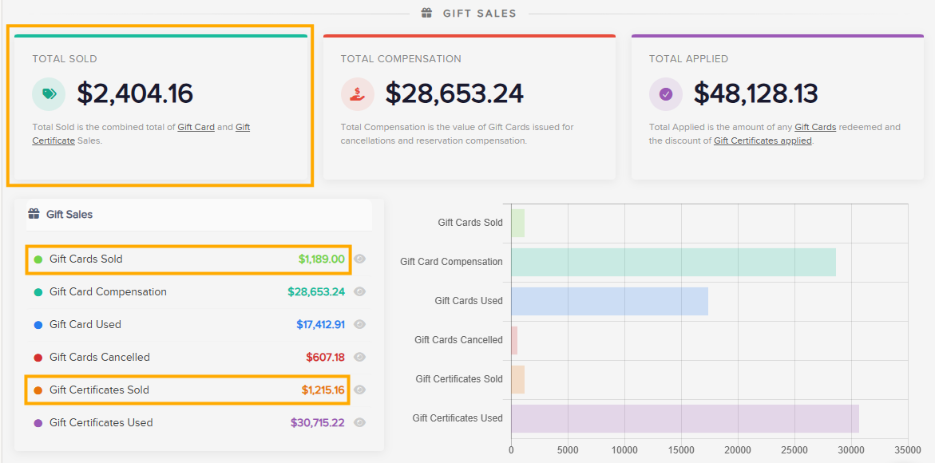The height and width of the screenshot is (463, 936).
Task: Click the Gift Cards Sold chart bar
Action: (x=518, y=223)
